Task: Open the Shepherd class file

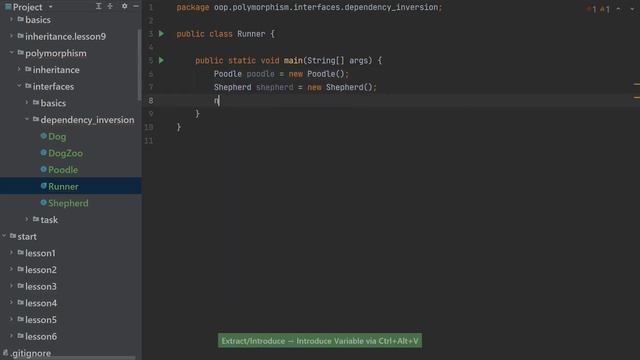Action: (x=68, y=203)
